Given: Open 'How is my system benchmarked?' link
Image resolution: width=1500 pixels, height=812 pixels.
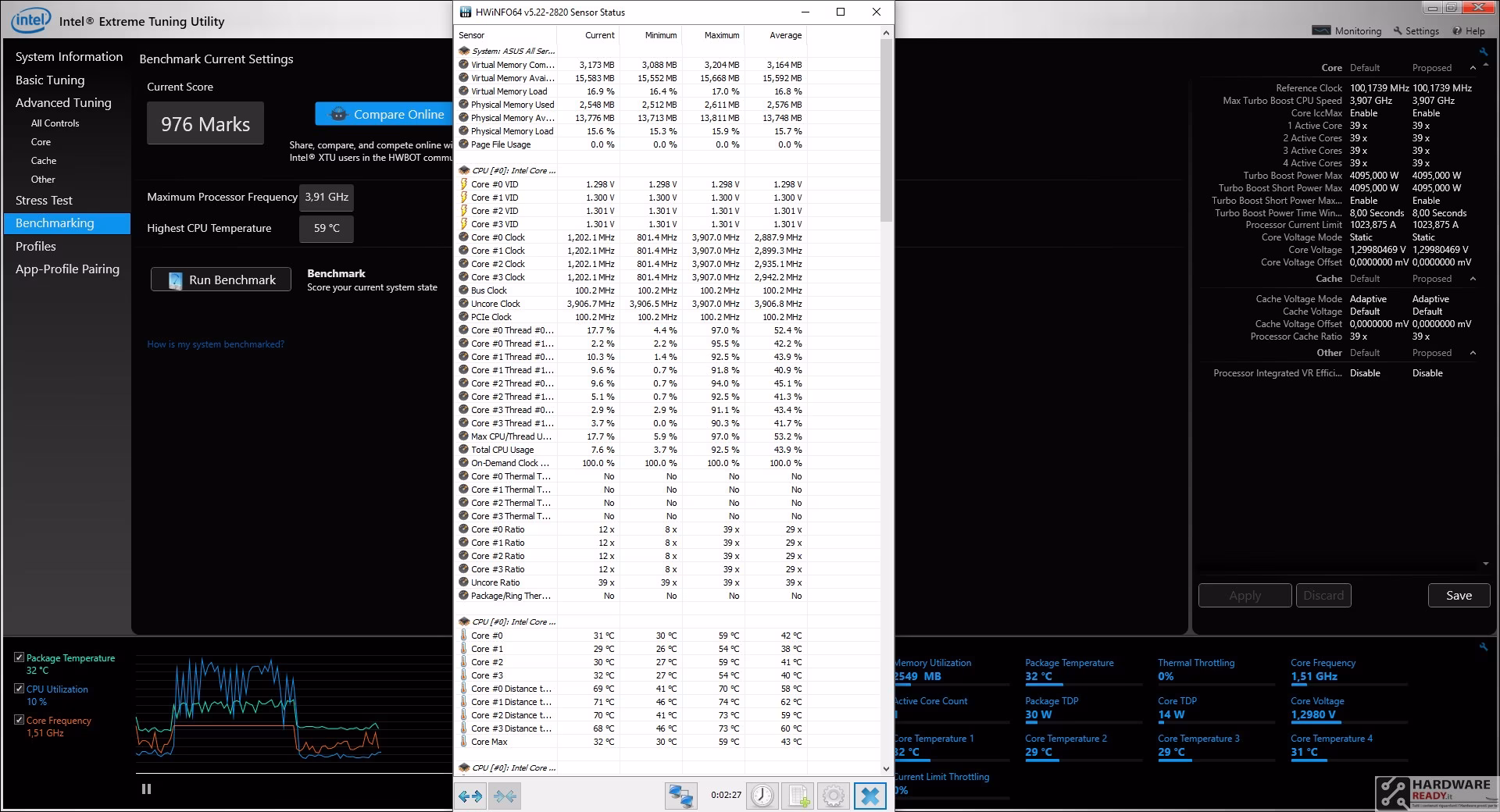Looking at the screenshot, I should point(216,344).
